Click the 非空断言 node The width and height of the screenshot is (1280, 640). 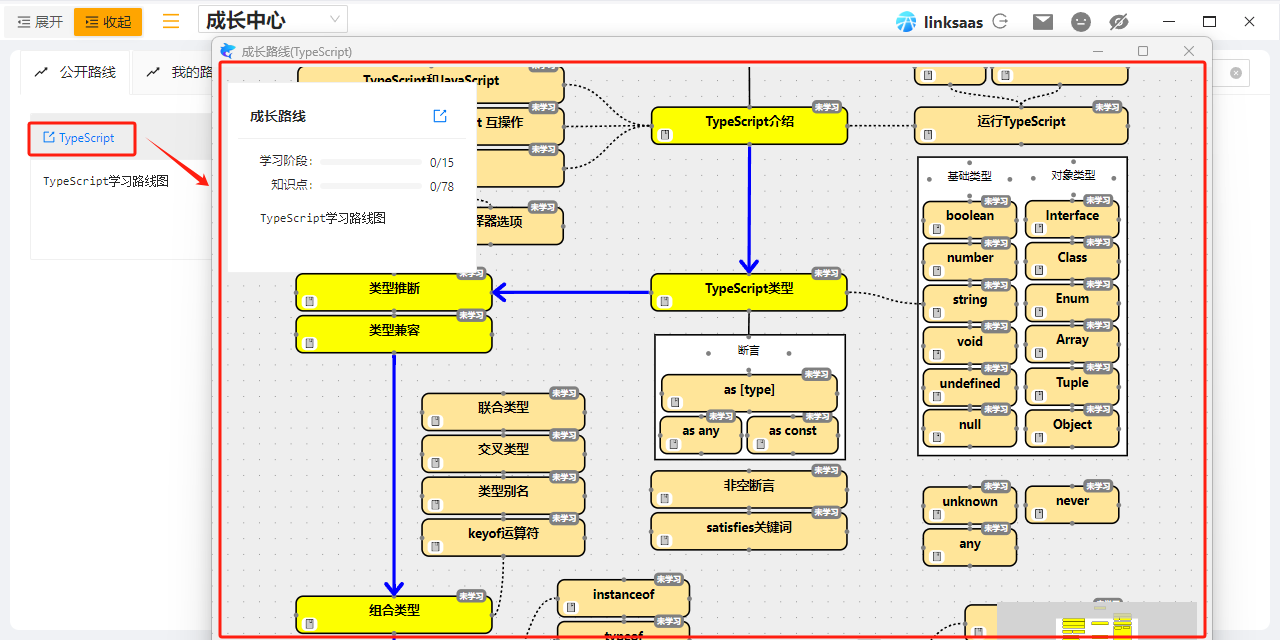coord(749,489)
